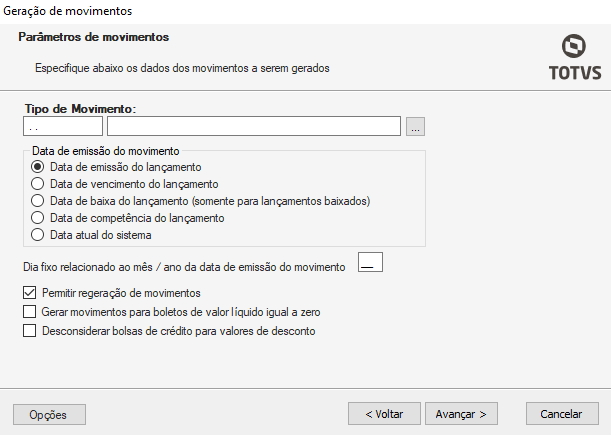The height and width of the screenshot is (435, 611).
Task: Click the Dia fixo day input box
Action: (370, 264)
